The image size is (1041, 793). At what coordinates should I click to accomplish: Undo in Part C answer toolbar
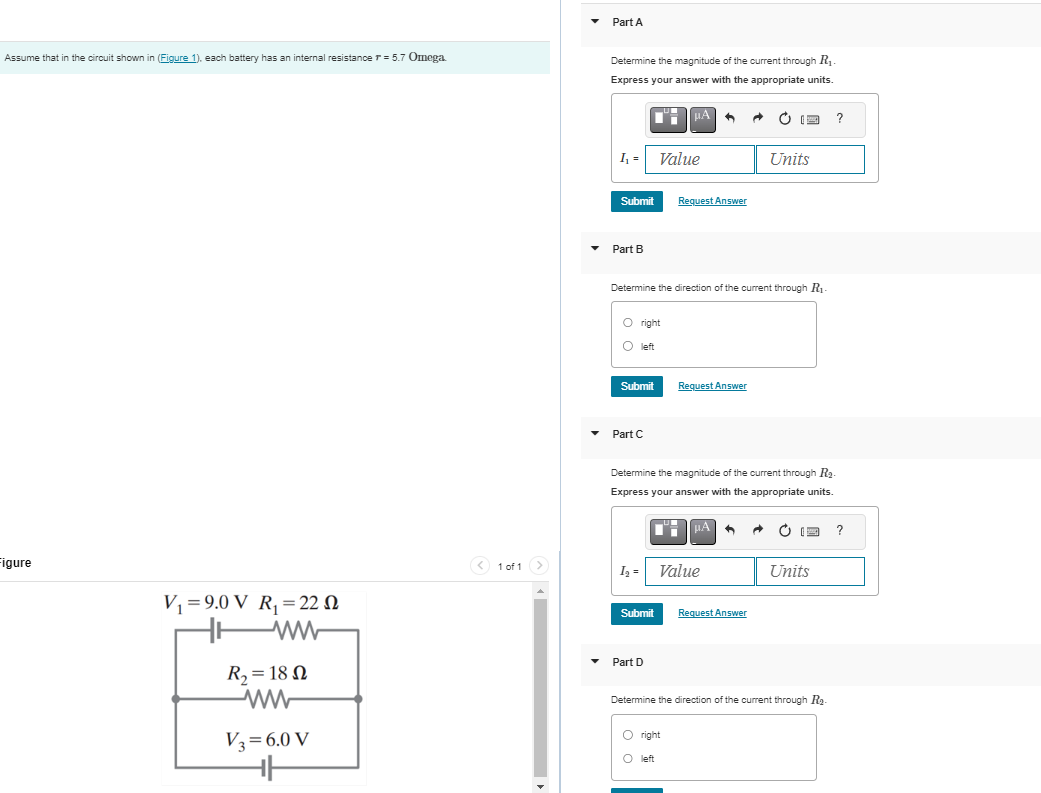(730, 531)
